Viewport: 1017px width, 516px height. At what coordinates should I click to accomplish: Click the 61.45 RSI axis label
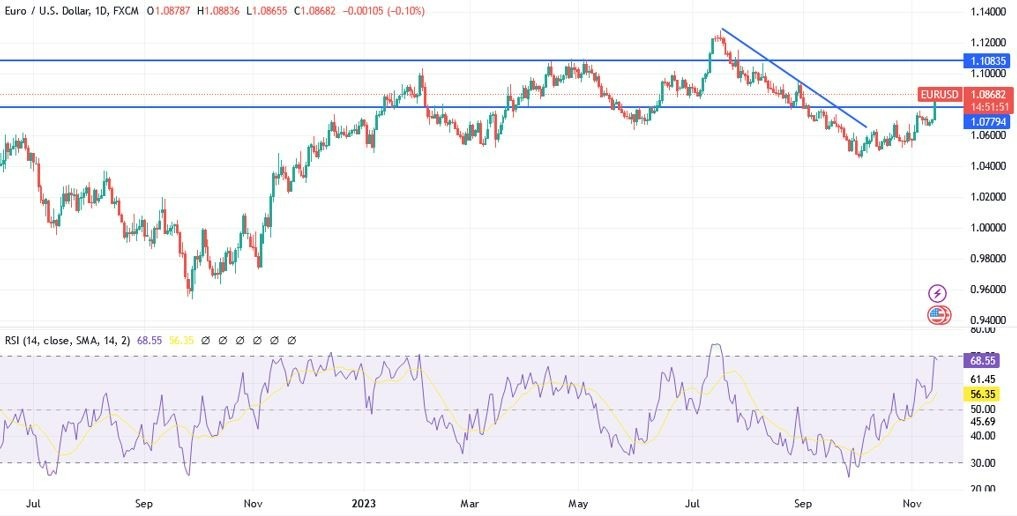coord(983,379)
